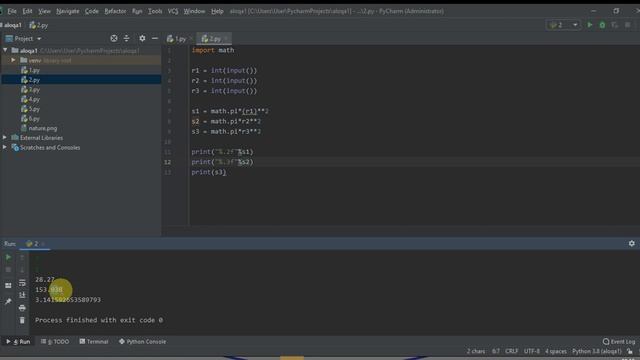
Task: Click the print icon in Run console
Action: pyautogui.click(x=22, y=308)
